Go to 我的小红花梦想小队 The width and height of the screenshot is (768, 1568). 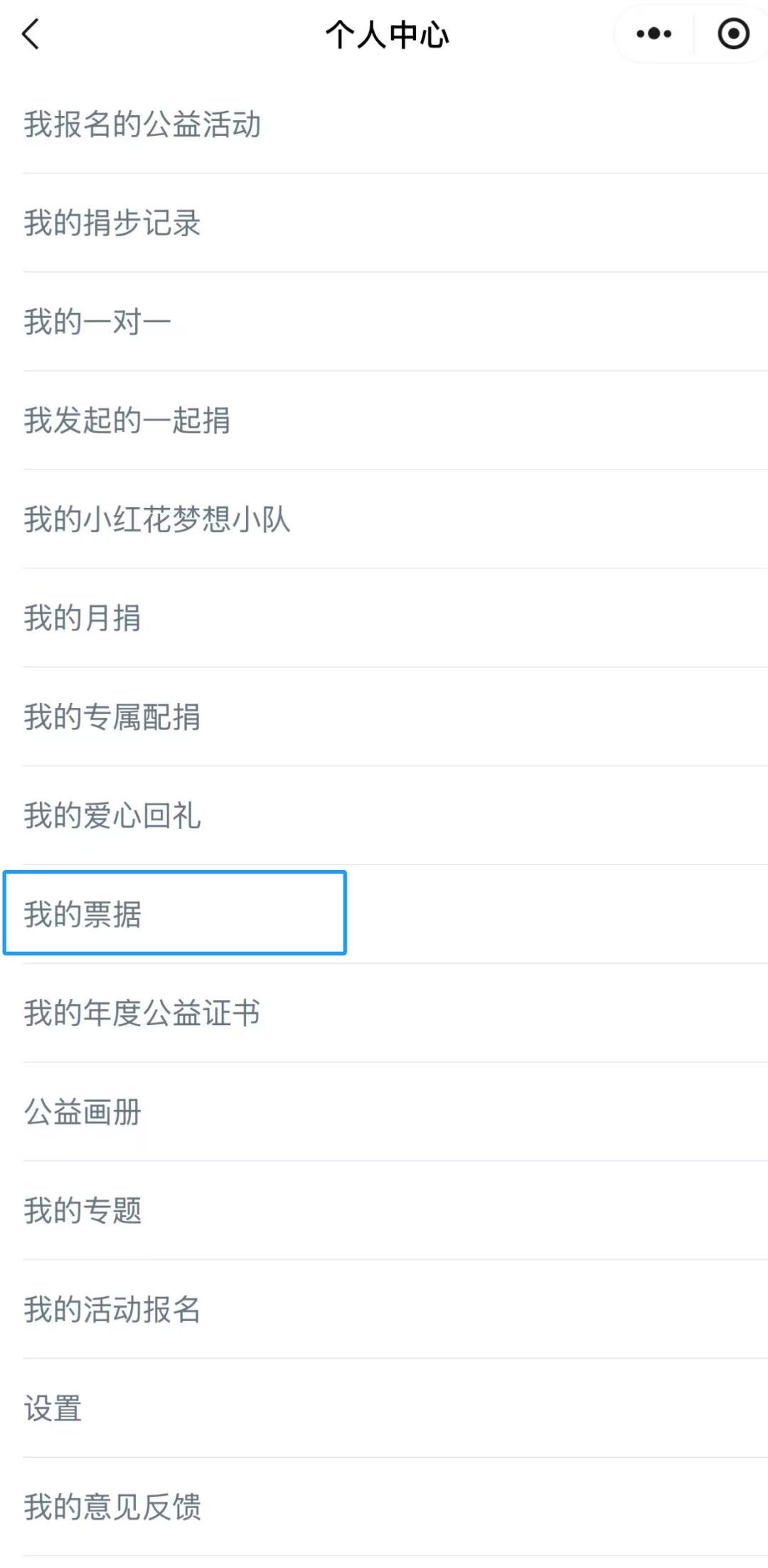tap(157, 519)
